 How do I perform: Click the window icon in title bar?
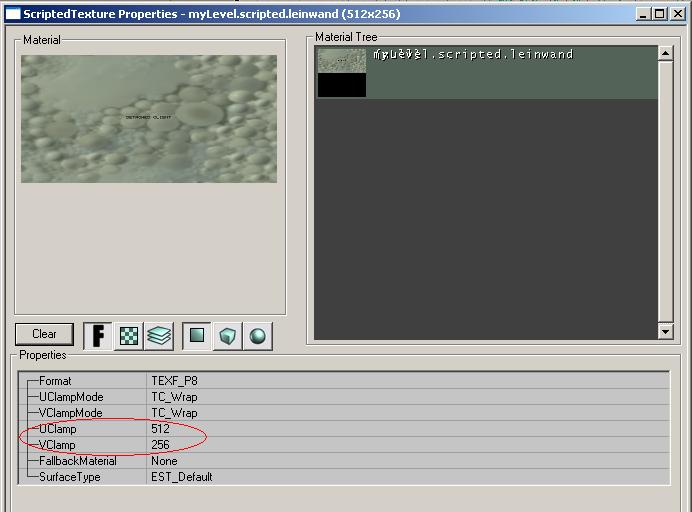(13, 14)
